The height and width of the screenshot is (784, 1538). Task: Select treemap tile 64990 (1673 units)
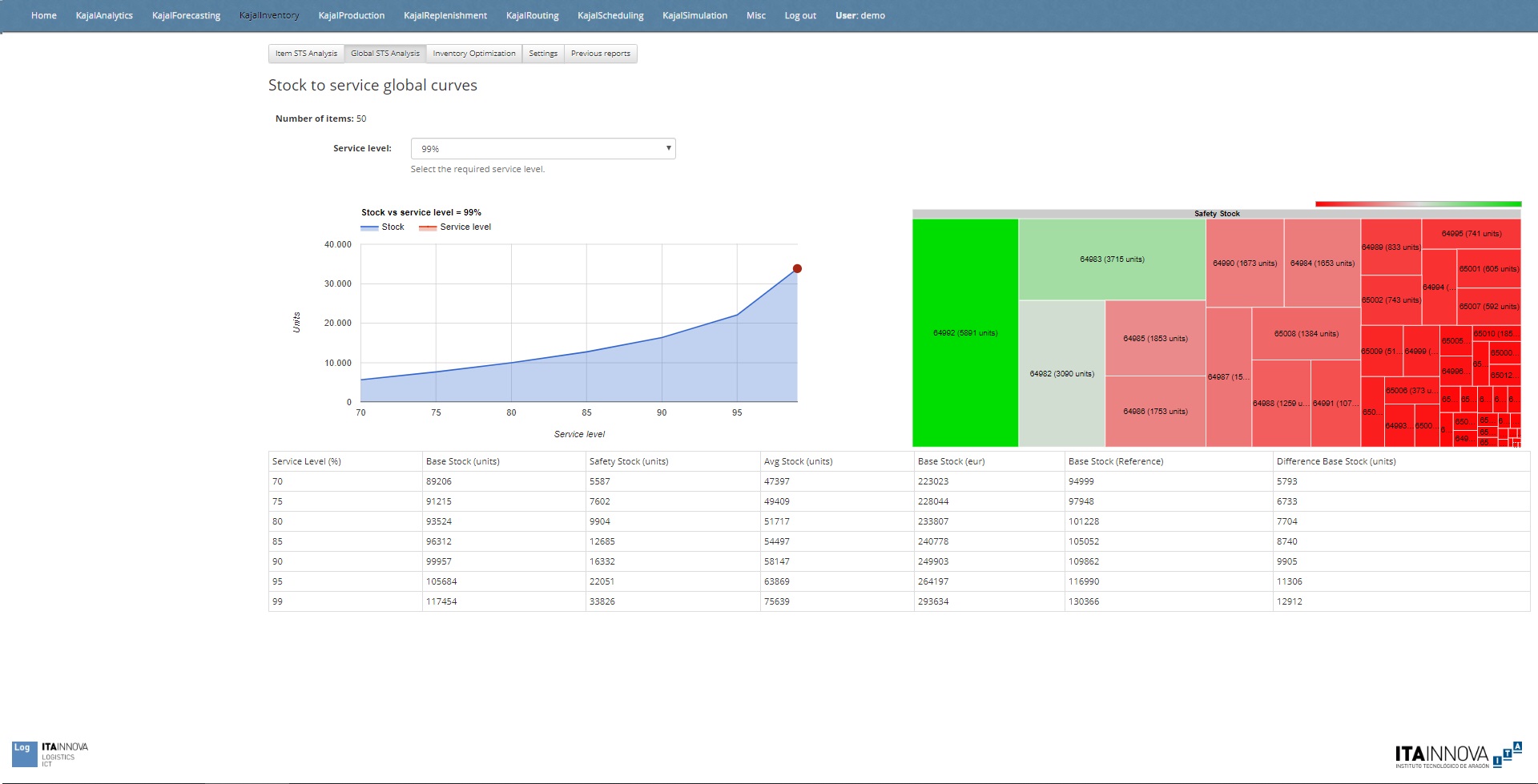point(1245,263)
